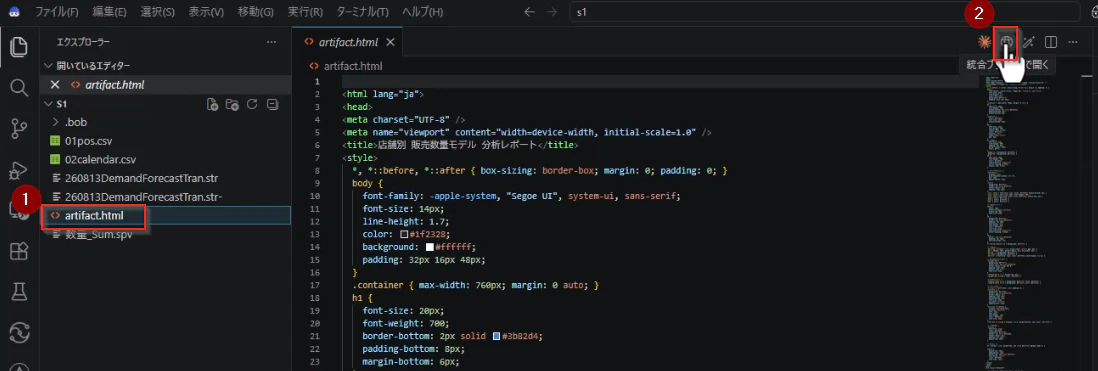Go forward with the right arrow
Screen dimensions: 1098x371
(553, 12)
